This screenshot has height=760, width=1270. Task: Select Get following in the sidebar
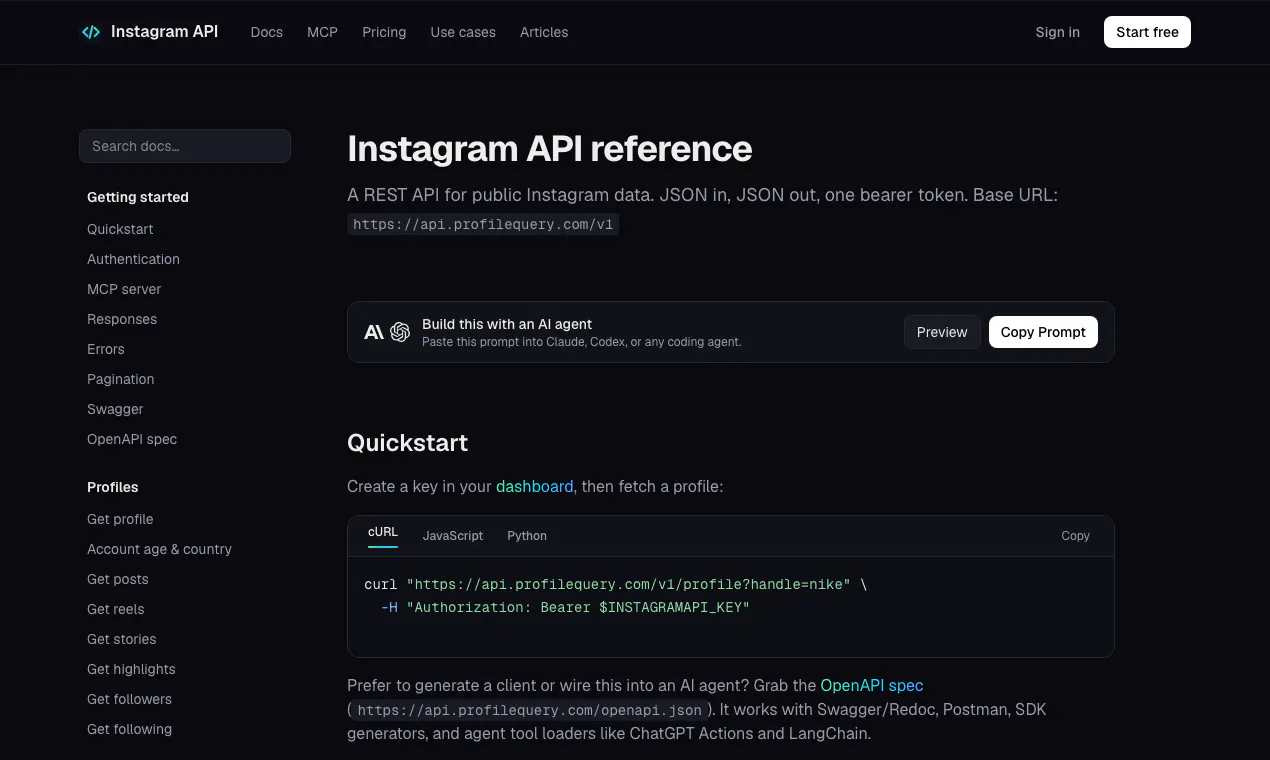129,729
